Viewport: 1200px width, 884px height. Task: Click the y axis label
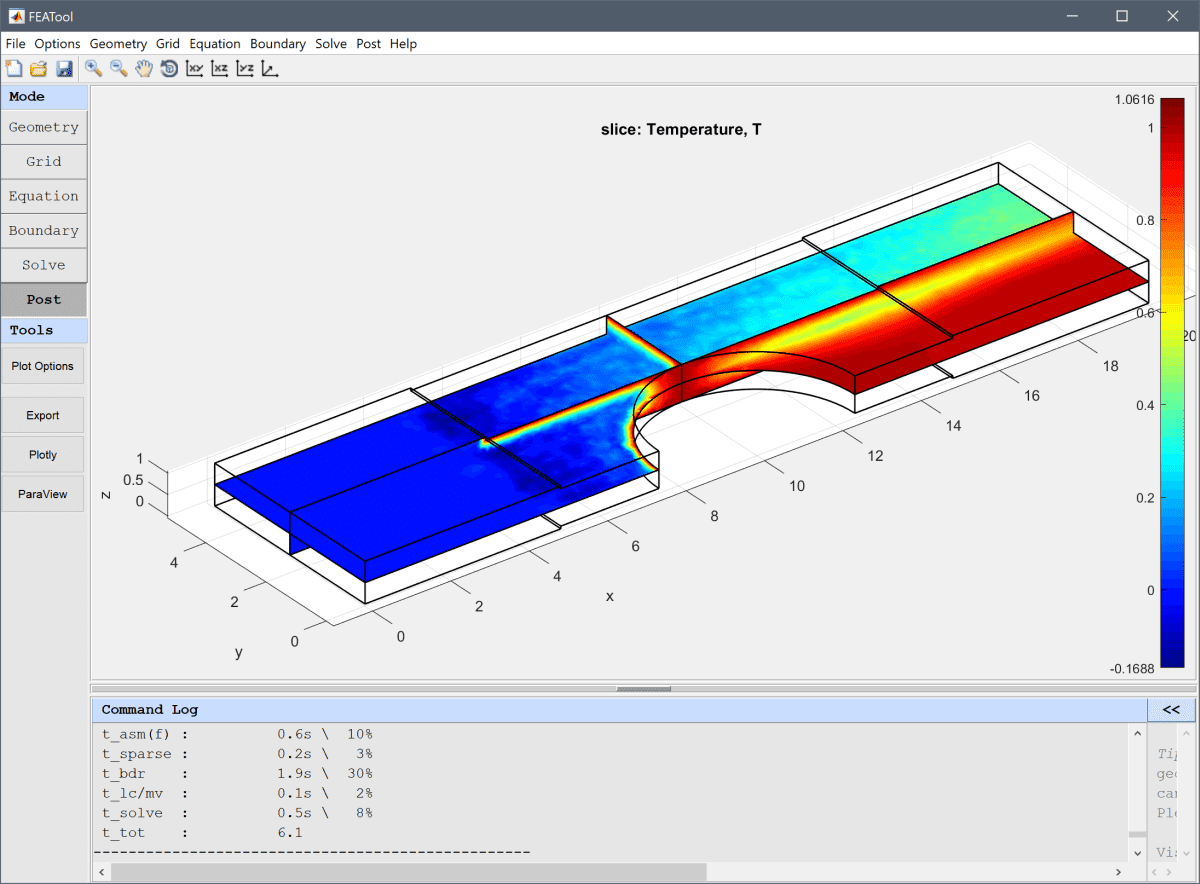point(239,652)
